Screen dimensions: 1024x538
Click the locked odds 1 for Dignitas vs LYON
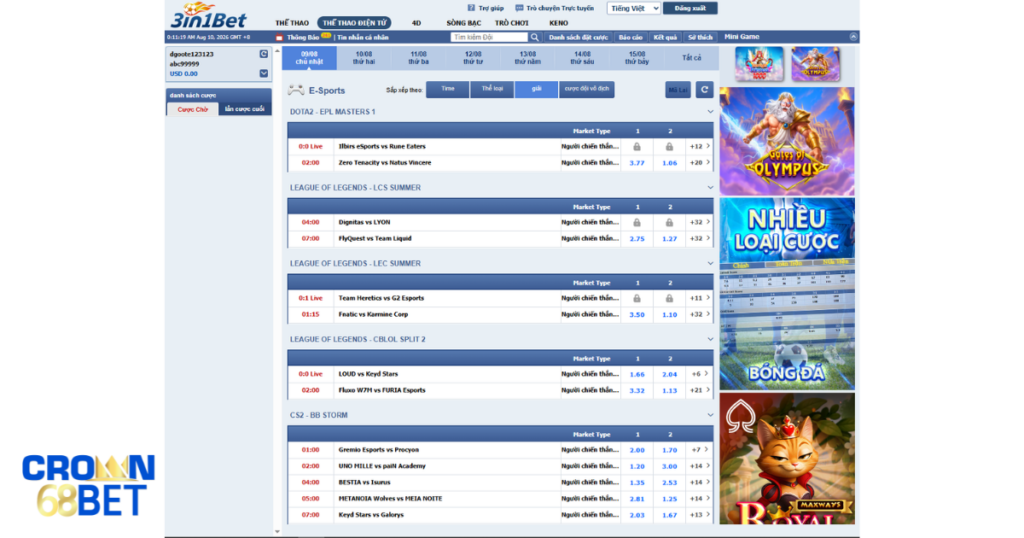point(637,223)
